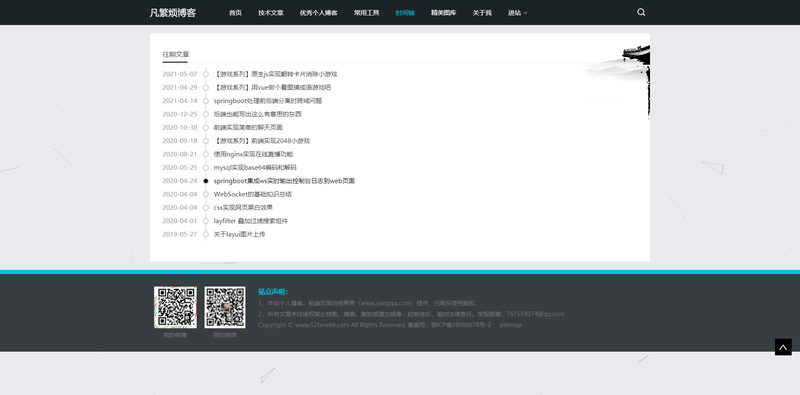Click the timeline dot for 2021-04-14
The height and width of the screenshot is (395, 800).
(206, 101)
